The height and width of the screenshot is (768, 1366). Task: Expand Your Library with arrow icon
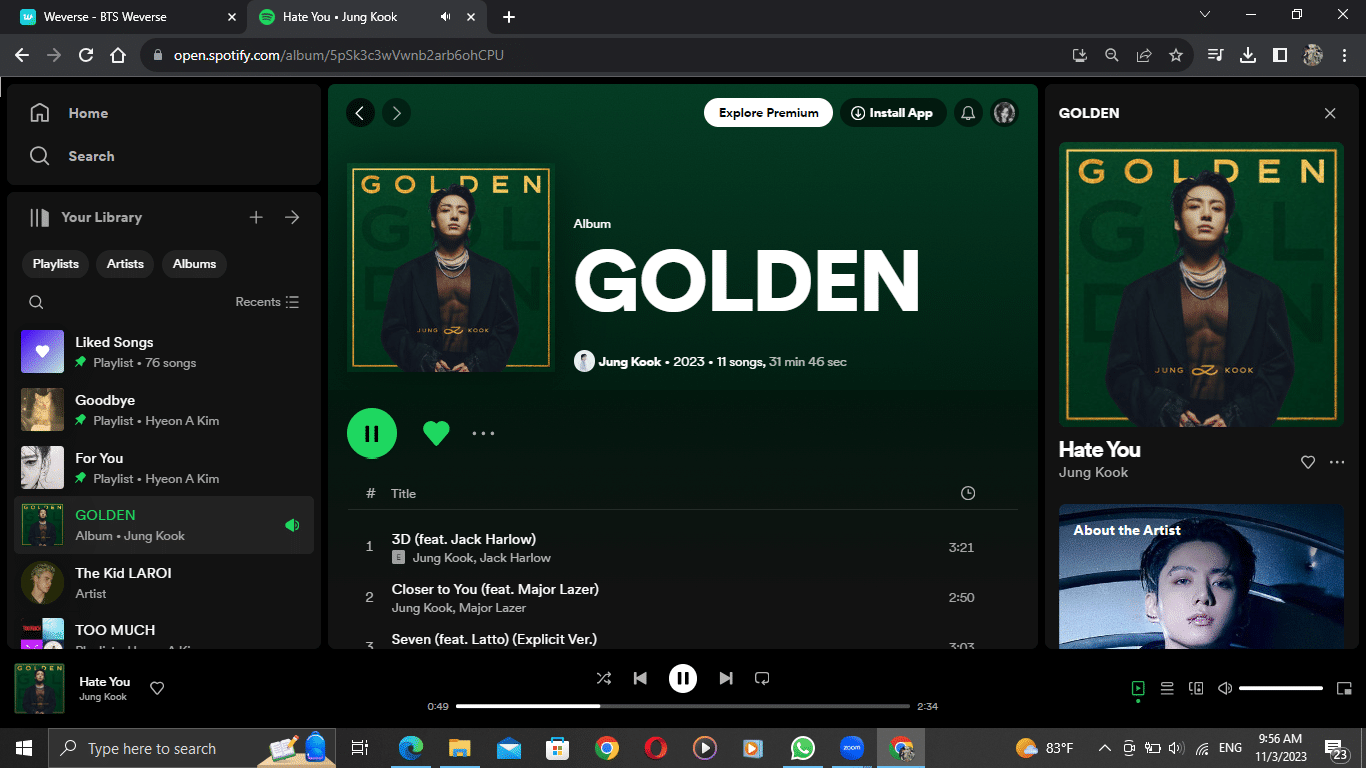(x=292, y=217)
